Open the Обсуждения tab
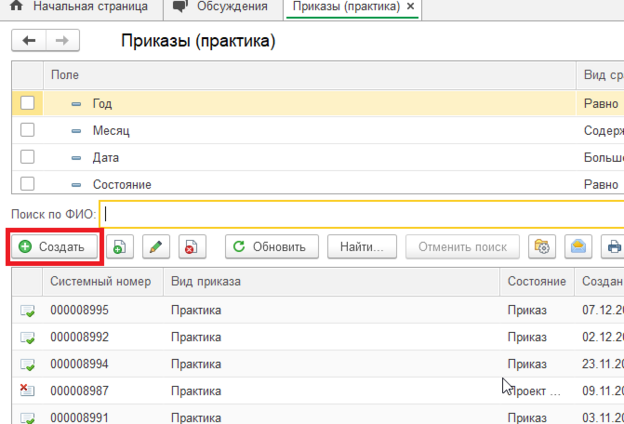The height and width of the screenshot is (424, 624). [220, 8]
